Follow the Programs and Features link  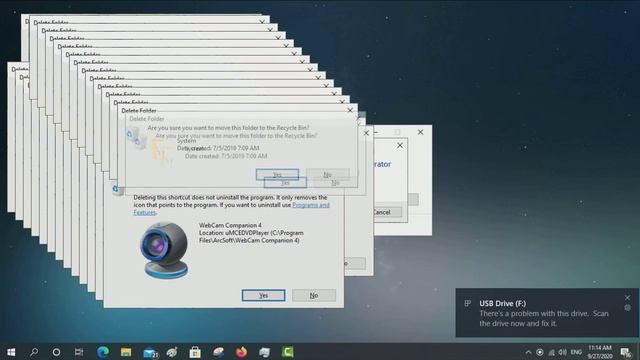[231, 209]
